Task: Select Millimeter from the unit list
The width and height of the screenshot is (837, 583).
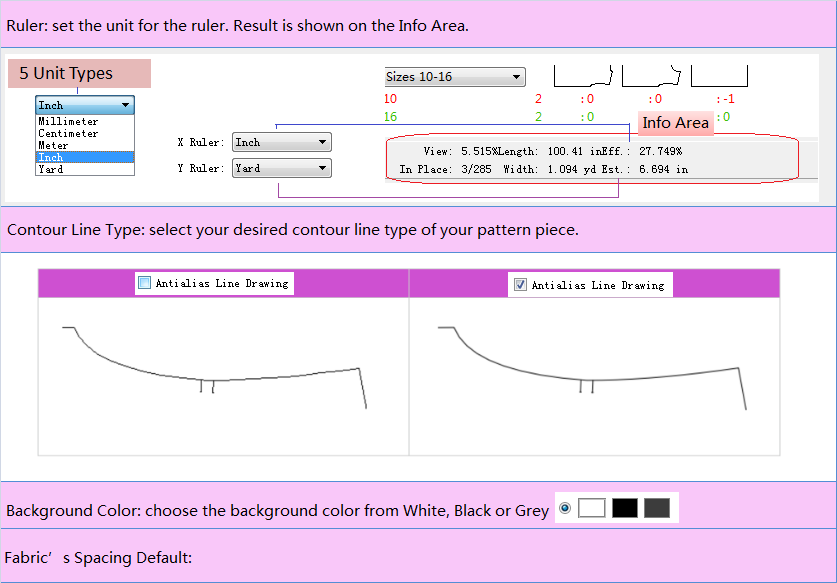Action: point(68,122)
